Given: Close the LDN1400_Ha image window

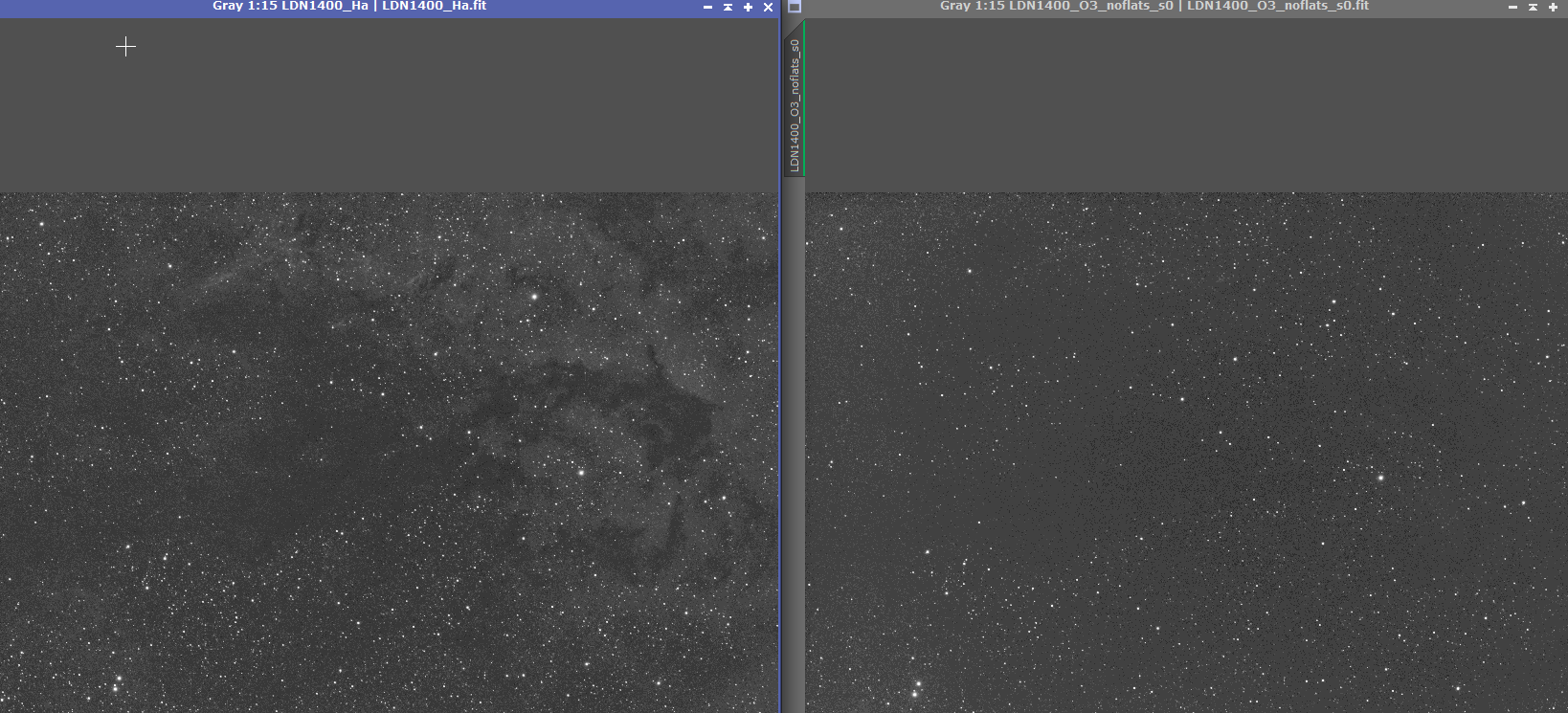Looking at the screenshot, I should pyautogui.click(x=768, y=7).
